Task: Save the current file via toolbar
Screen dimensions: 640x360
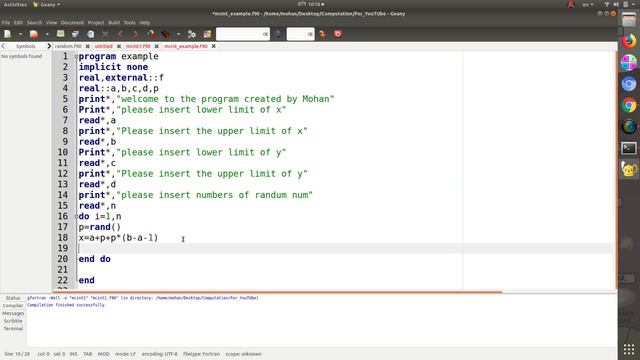Action: click(60, 34)
